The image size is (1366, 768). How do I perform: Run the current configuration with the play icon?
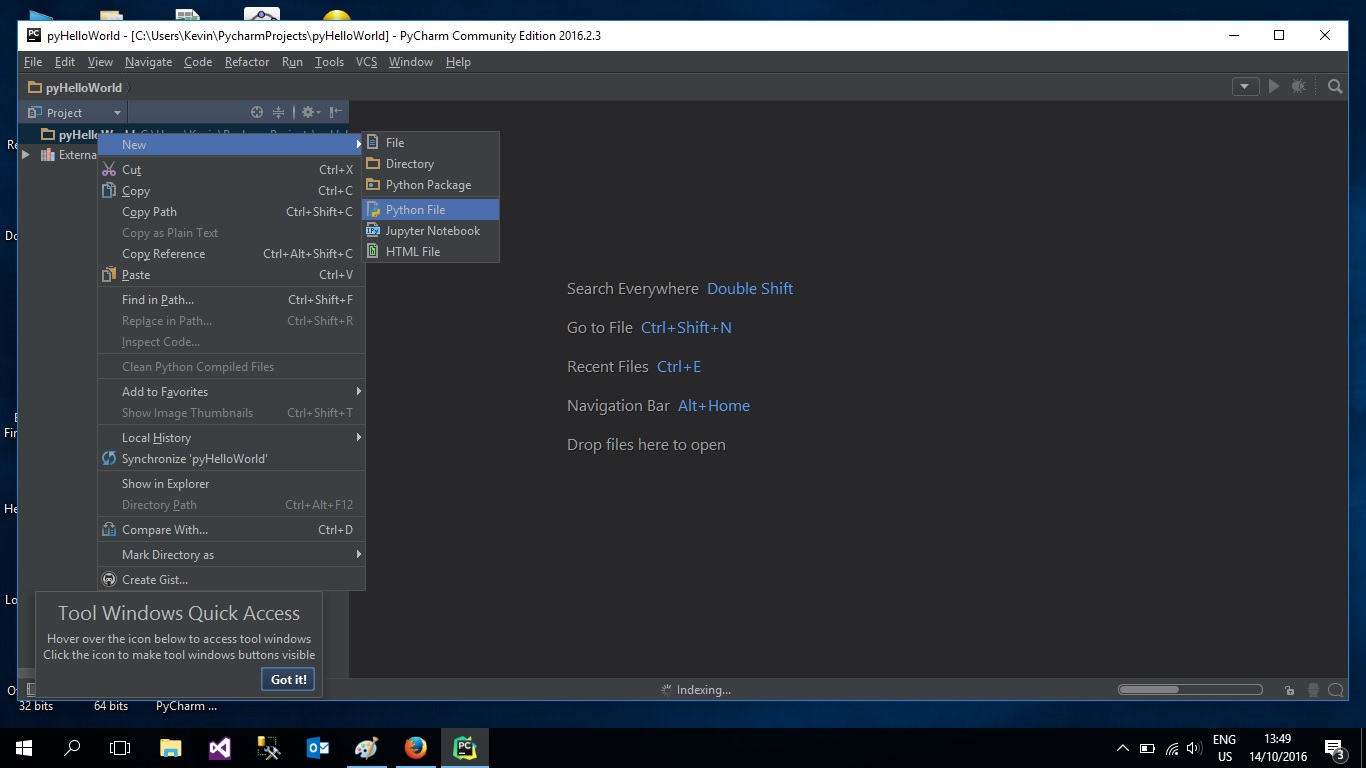click(1274, 86)
